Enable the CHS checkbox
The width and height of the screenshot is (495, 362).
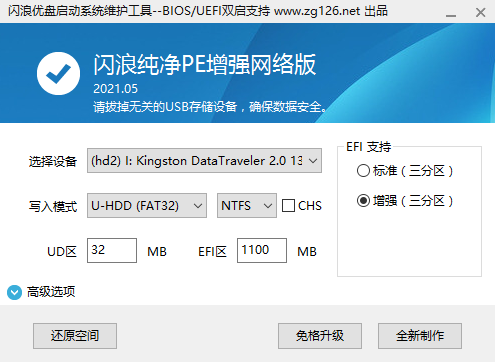pos(288,206)
